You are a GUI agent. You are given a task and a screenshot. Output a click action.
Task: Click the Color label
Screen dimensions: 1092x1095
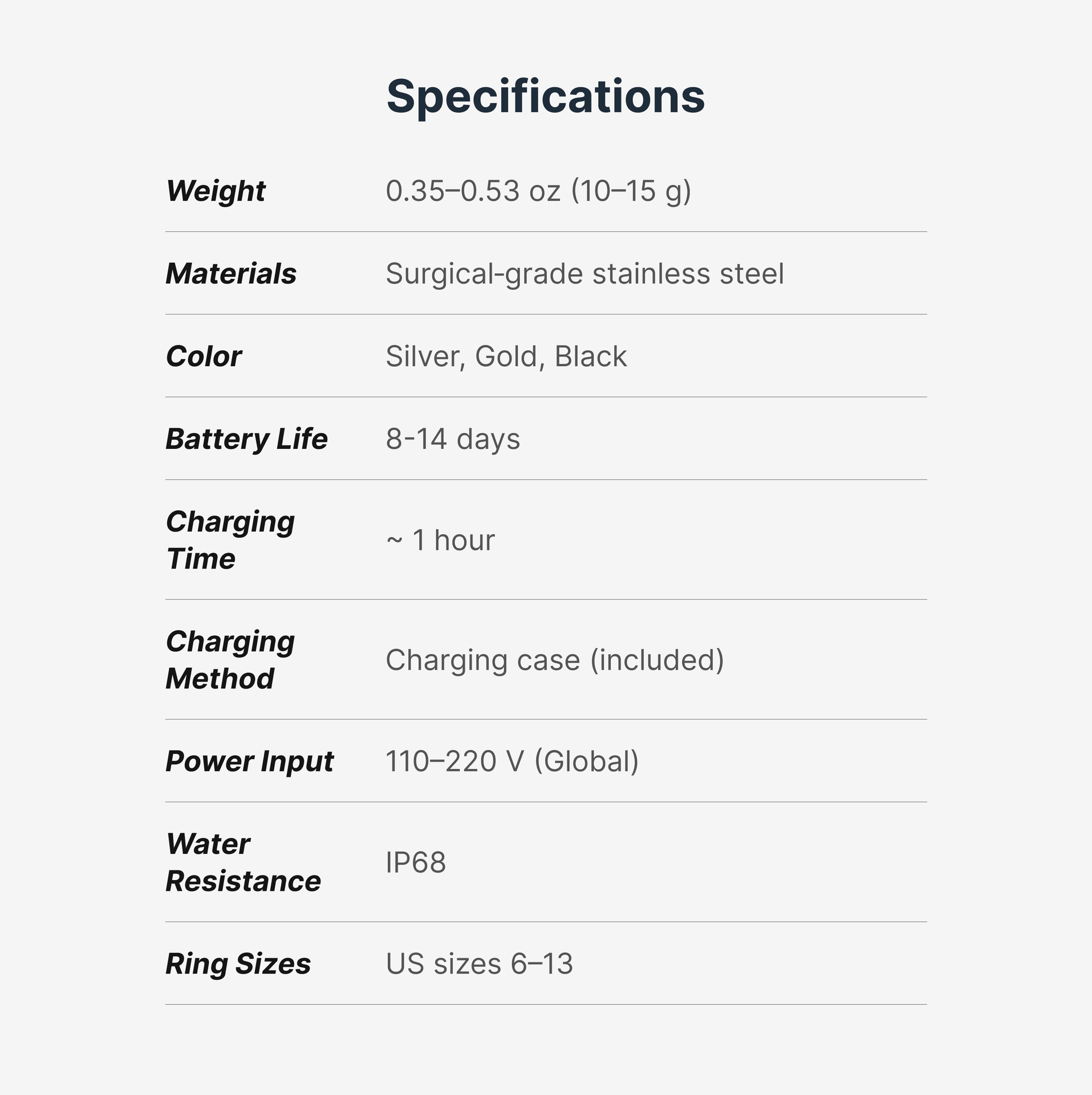pos(204,356)
